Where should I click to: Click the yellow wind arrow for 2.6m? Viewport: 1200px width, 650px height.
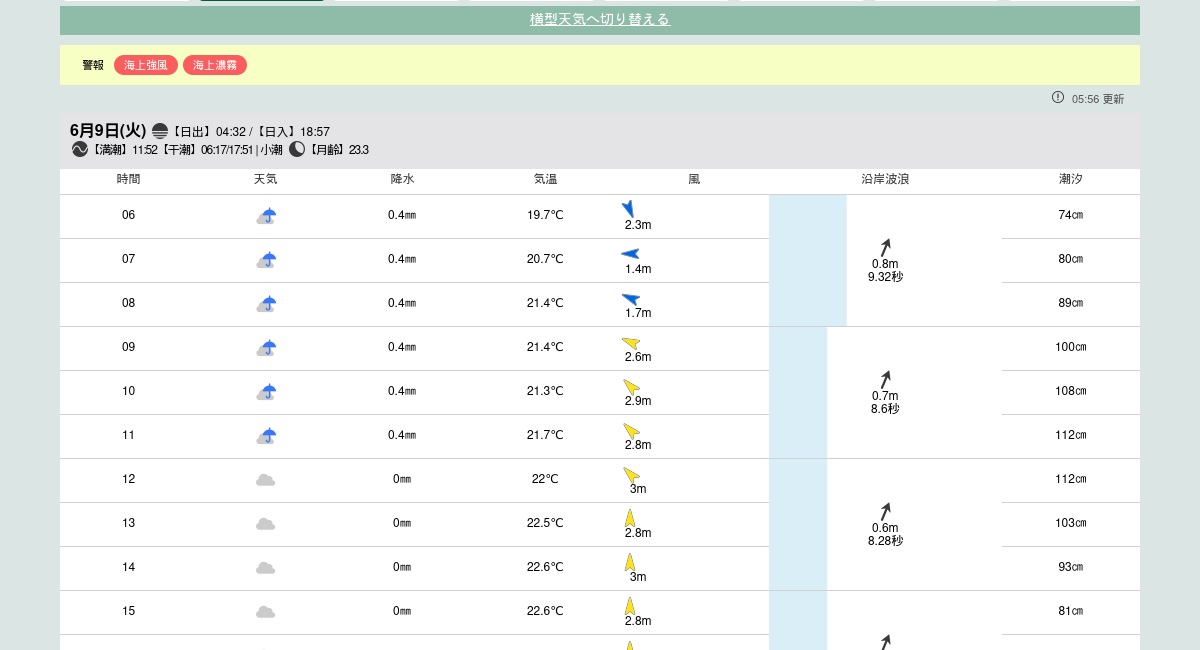630,343
